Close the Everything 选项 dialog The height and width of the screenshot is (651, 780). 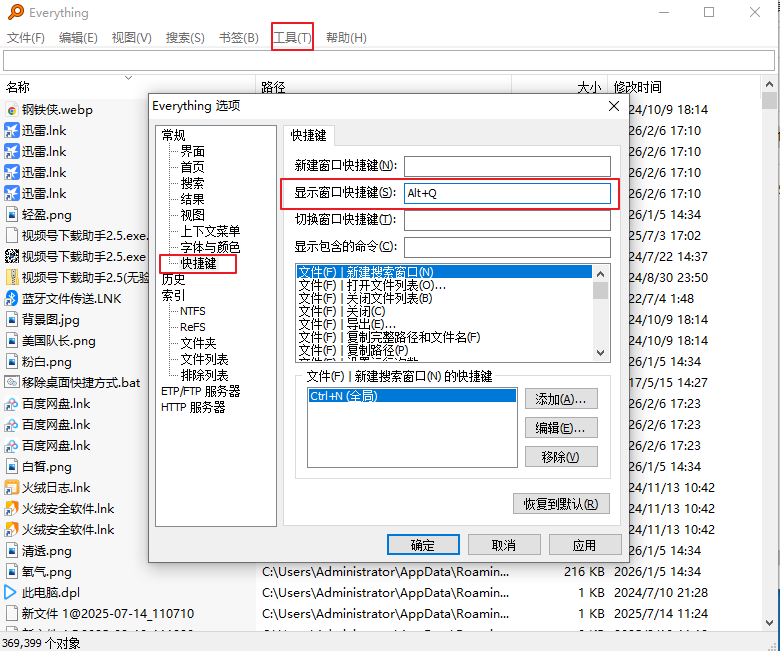(614, 106)
